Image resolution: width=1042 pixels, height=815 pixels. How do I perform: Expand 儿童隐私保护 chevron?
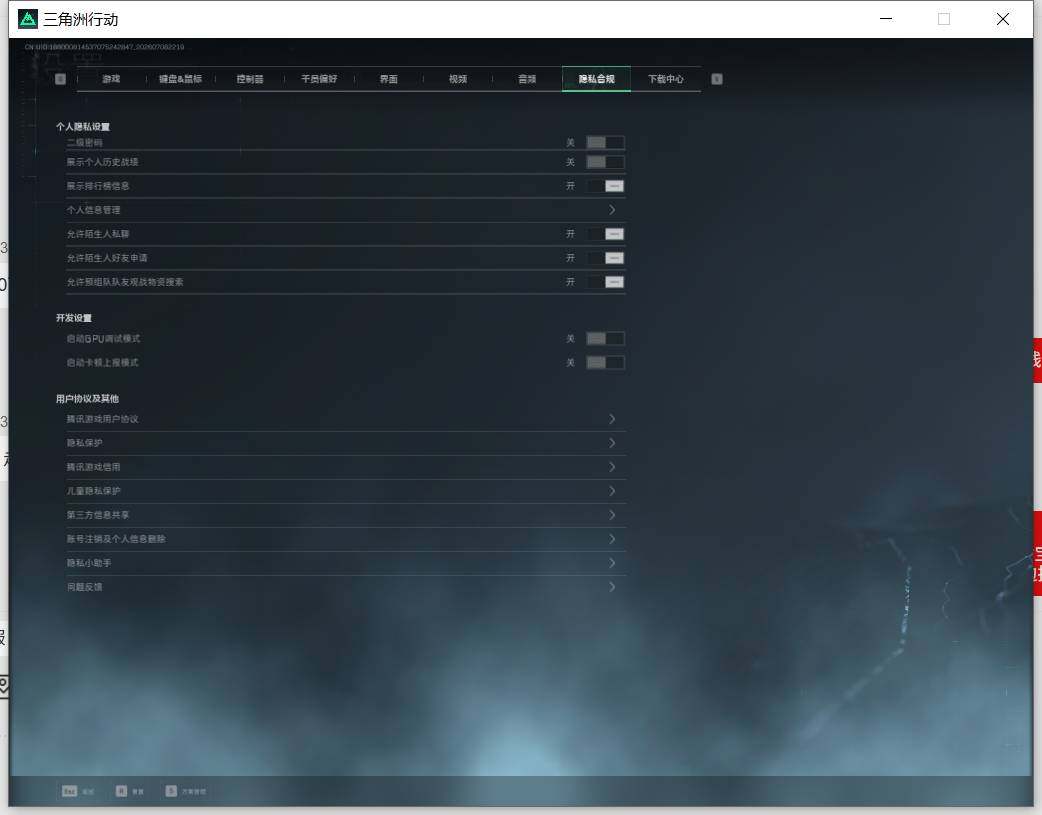click(612, 491)
